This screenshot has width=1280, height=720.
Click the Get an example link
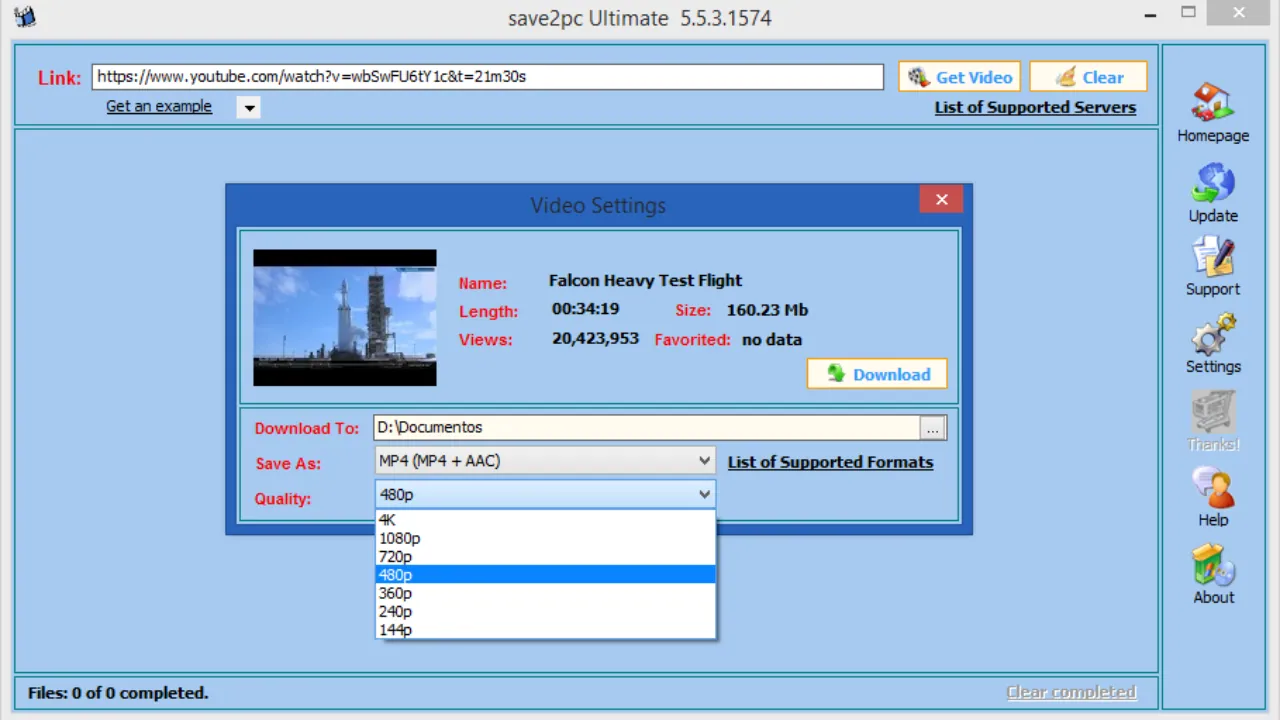tap(159, 106)
